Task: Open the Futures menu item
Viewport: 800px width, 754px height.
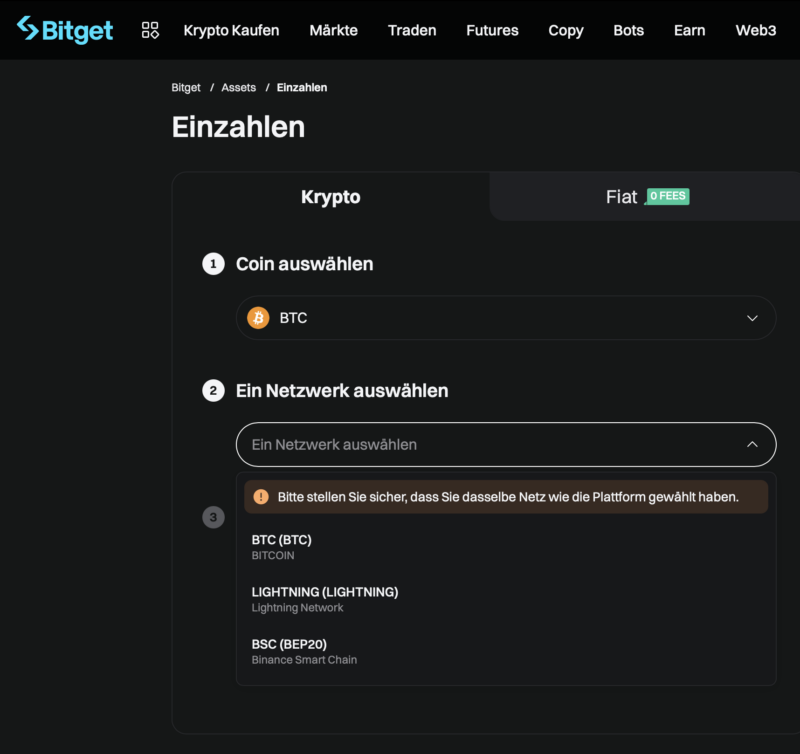Action: point(492,30)
